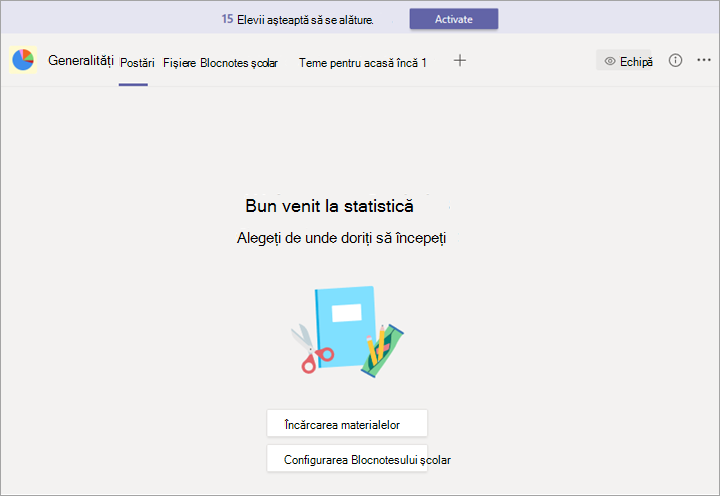The width and height of the screenshot is (720, 496).
Task: Open more options ellipsis menu
Action: tap(704, 60)
